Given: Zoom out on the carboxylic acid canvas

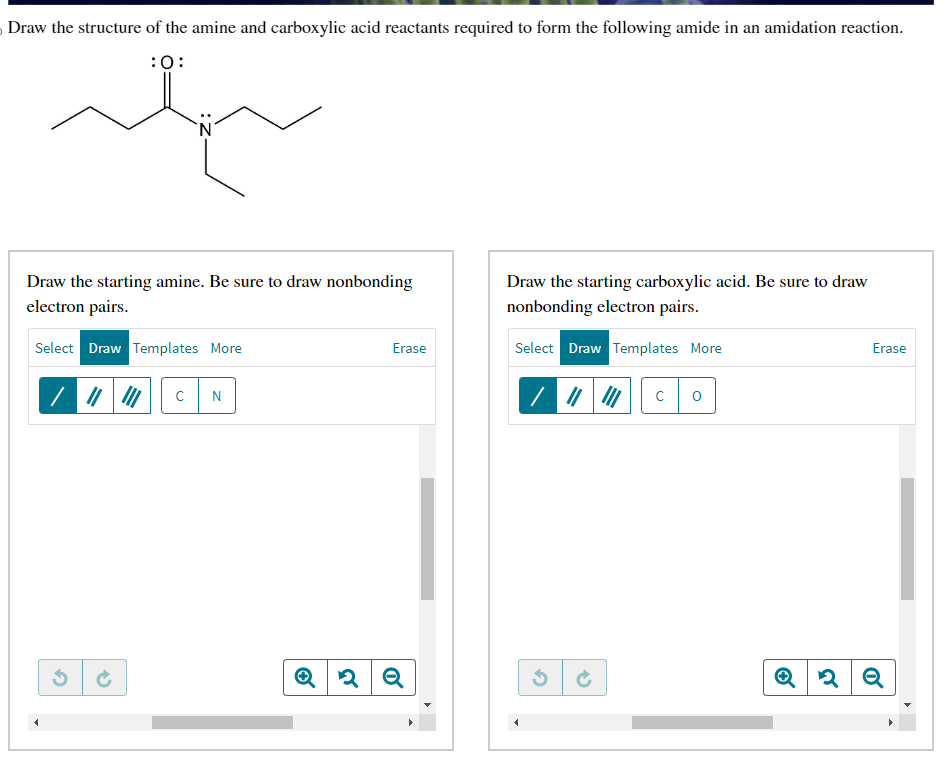Looking at the screenshot, I should pos(873,677).
